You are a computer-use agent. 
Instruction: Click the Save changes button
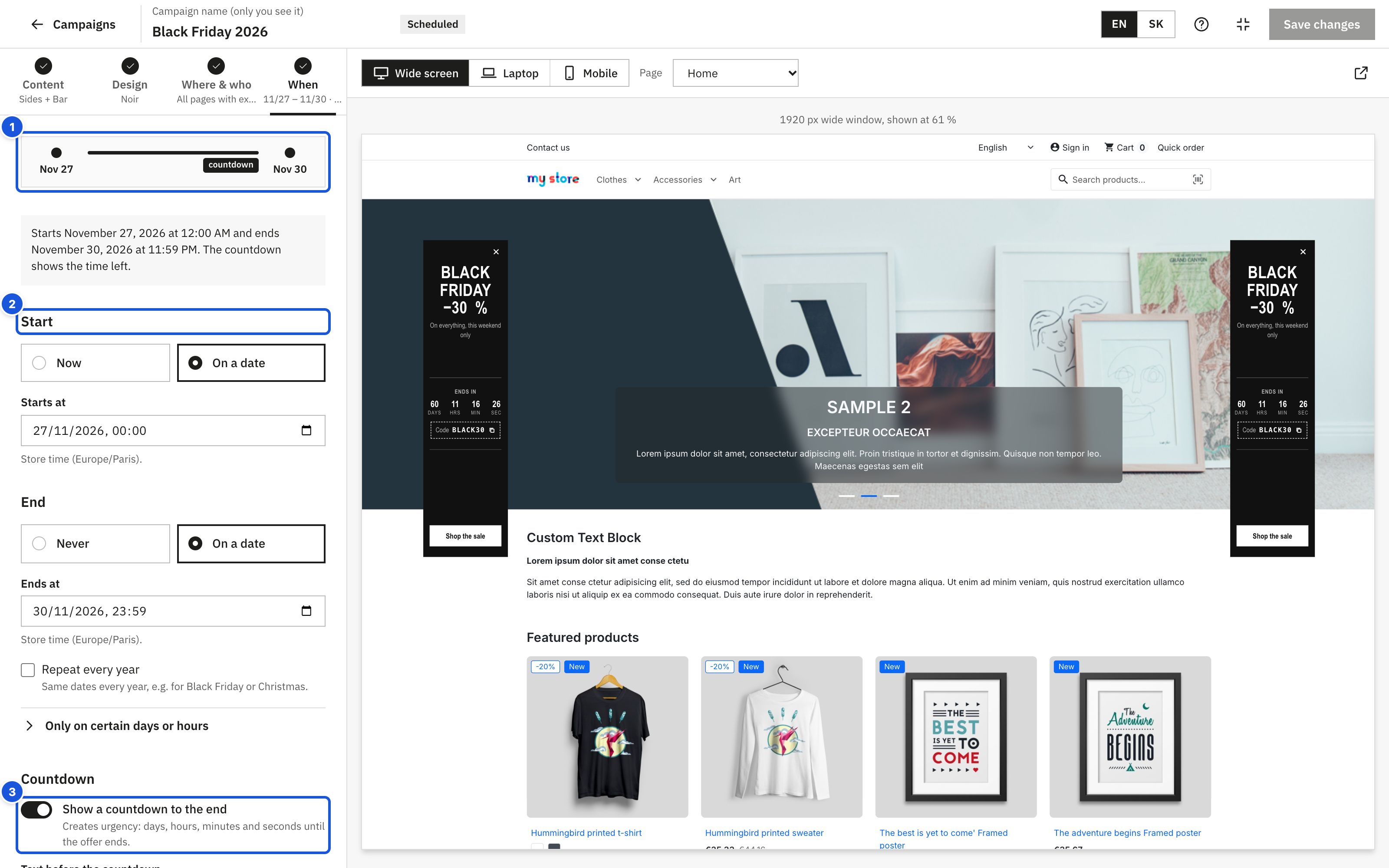[1321, 24]
